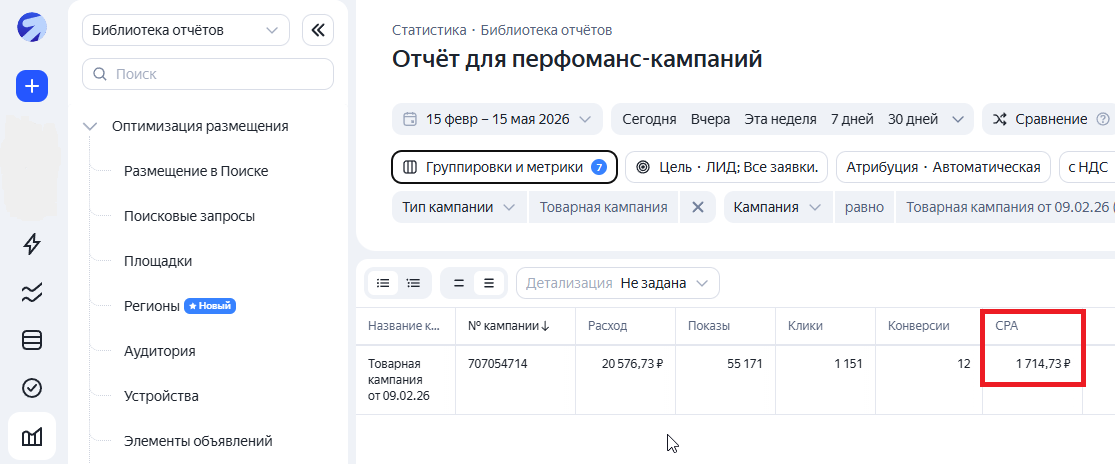This screenshot has width=1115, height=464.
Task: Switch to flat list view toggle
Action: click(383, 283)
